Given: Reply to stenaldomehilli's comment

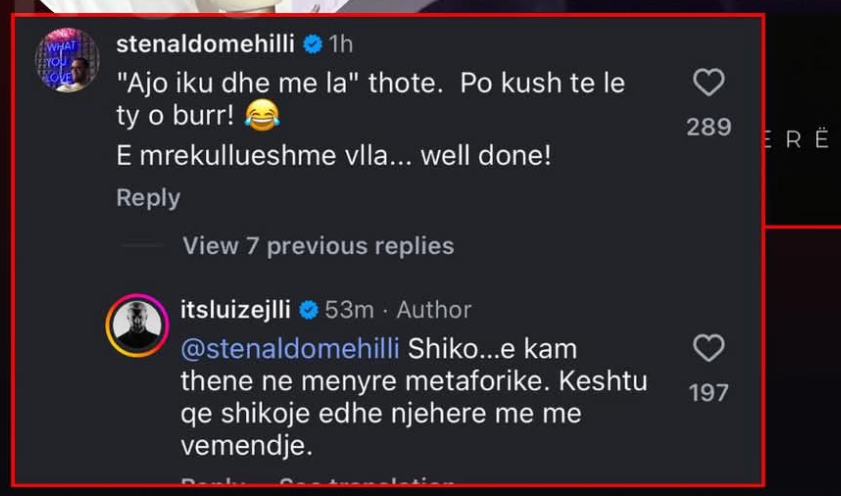Looking at the screenshot, I should point(148,198).
